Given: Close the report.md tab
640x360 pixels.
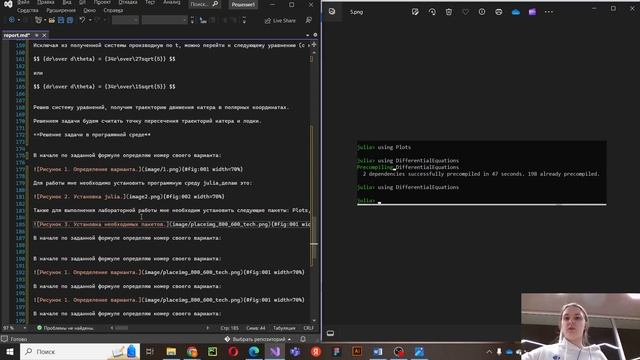Looking at the screenshot, I should click(x=44, y=36).
